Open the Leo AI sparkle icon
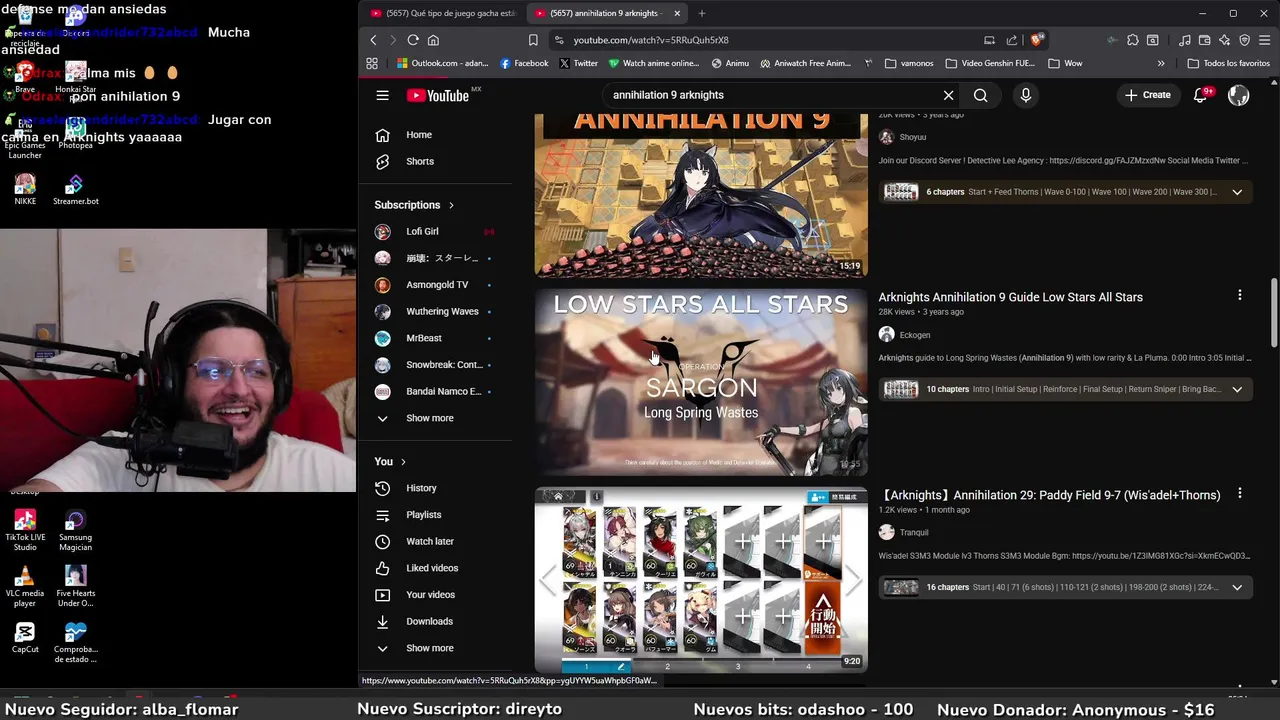This screenshot has width=1280, height=720. (1224, 40)
